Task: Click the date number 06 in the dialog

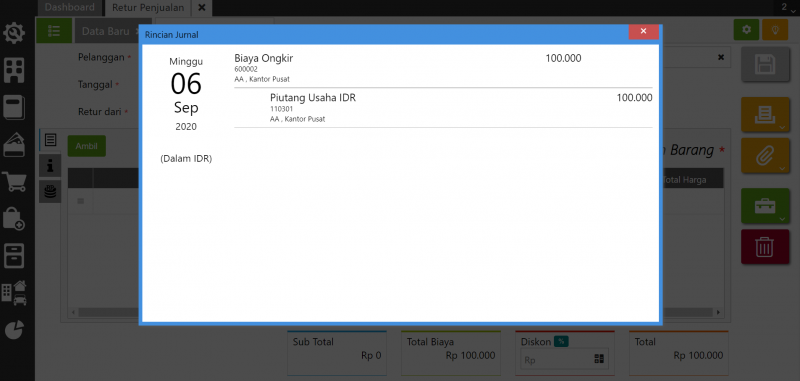Action: click(x=186, y=84)
